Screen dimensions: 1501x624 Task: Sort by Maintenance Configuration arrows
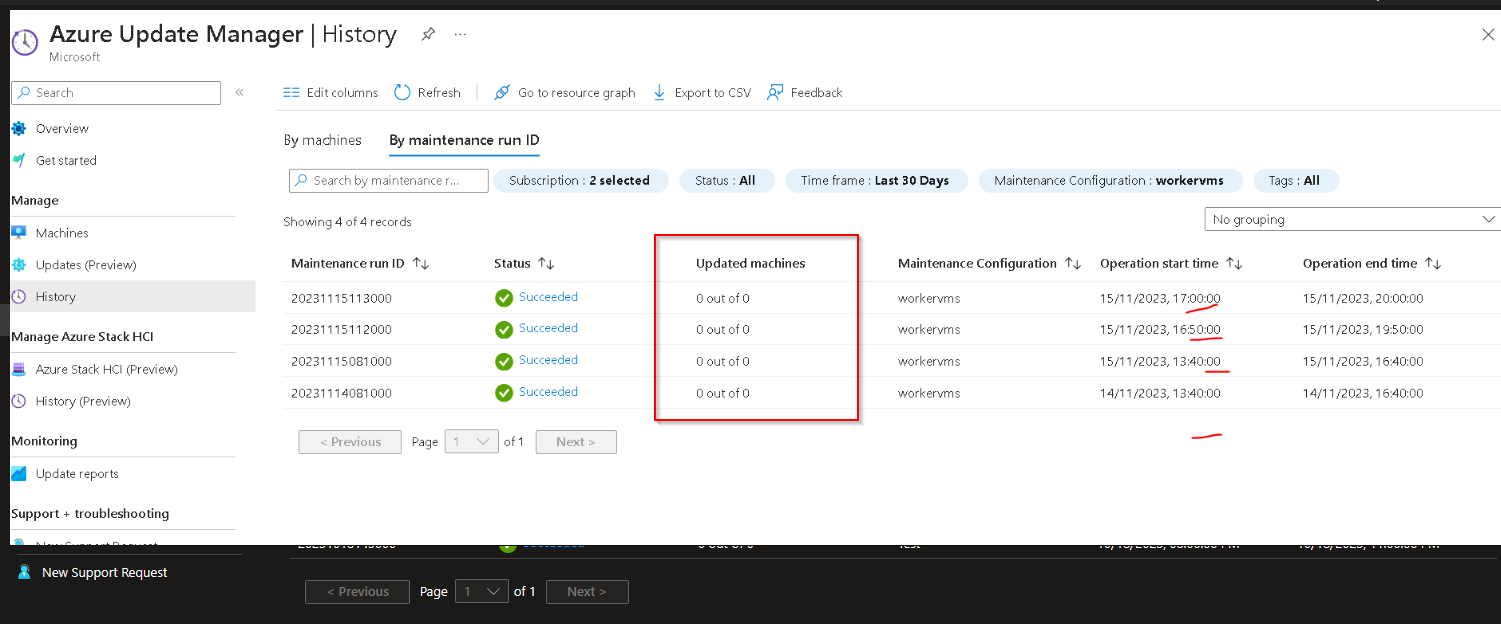1073,264
